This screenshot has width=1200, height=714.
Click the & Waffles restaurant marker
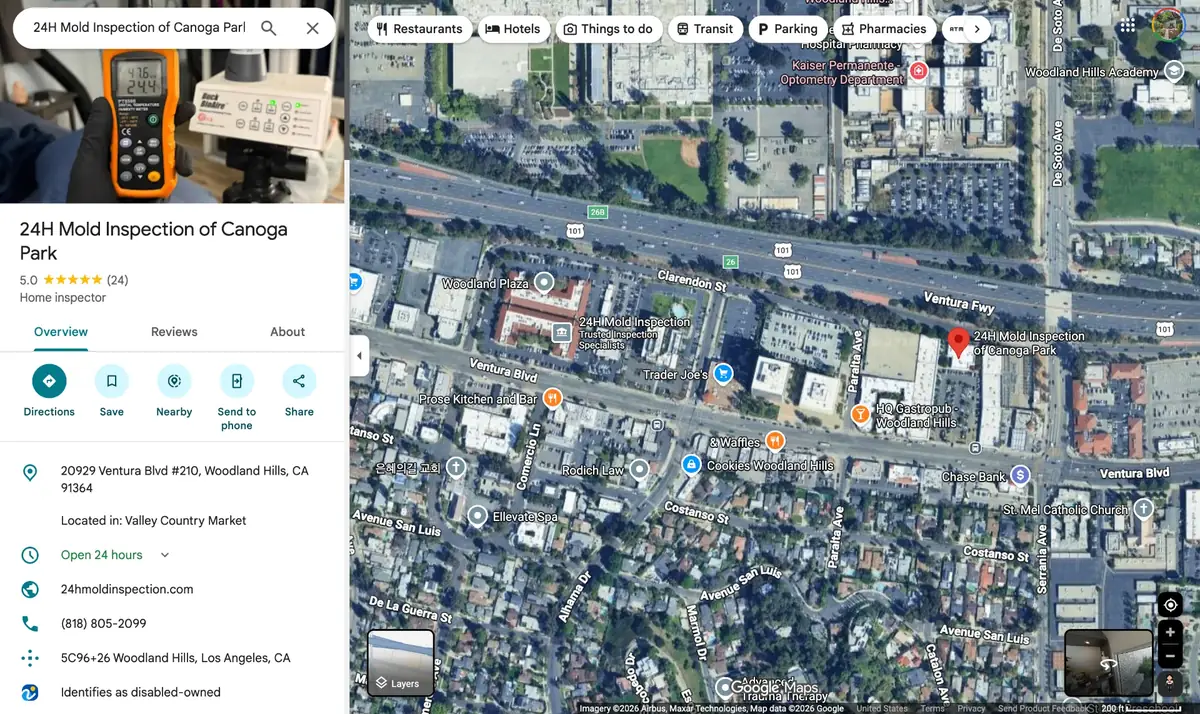774,441
